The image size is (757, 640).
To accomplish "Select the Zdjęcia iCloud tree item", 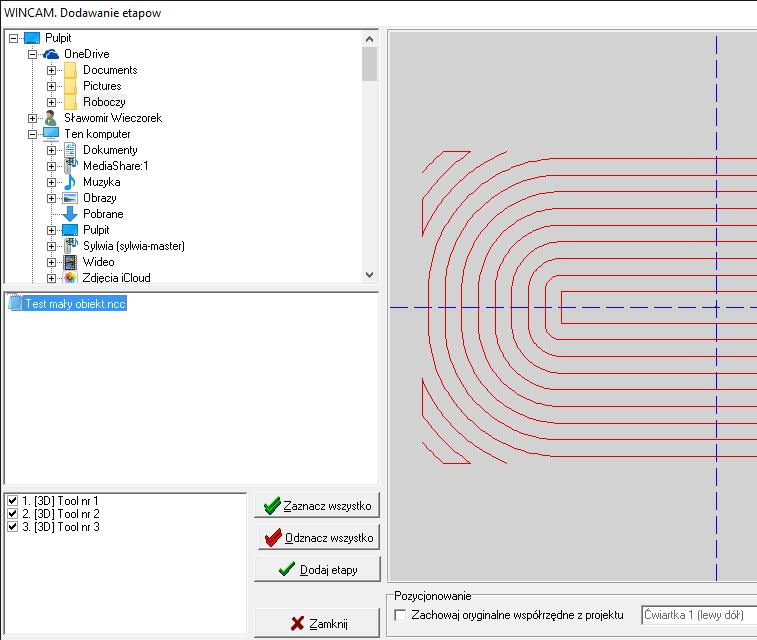I will pos(116,278).
